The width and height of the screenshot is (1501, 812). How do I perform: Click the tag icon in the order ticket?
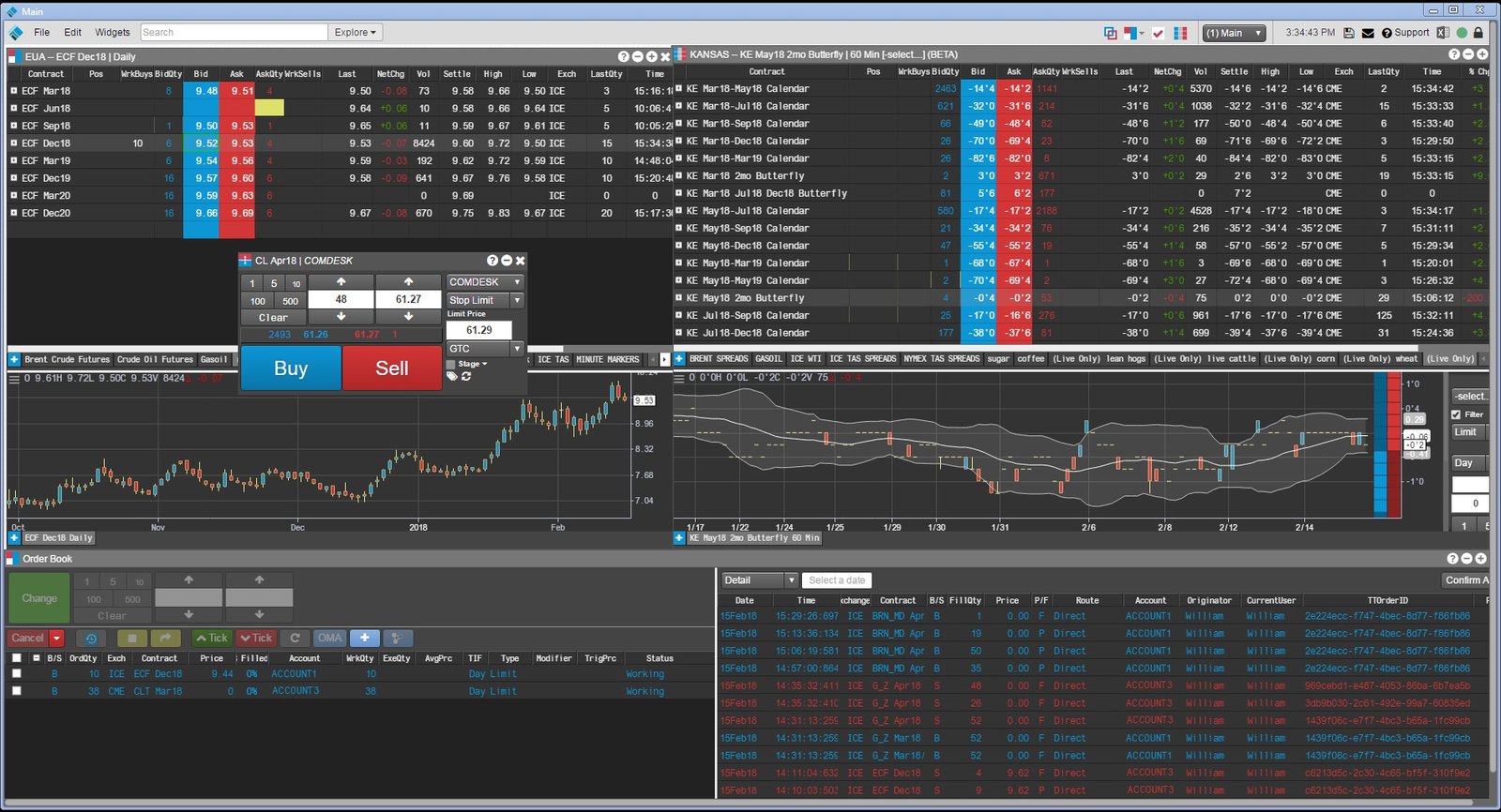(x=451, y=376)
